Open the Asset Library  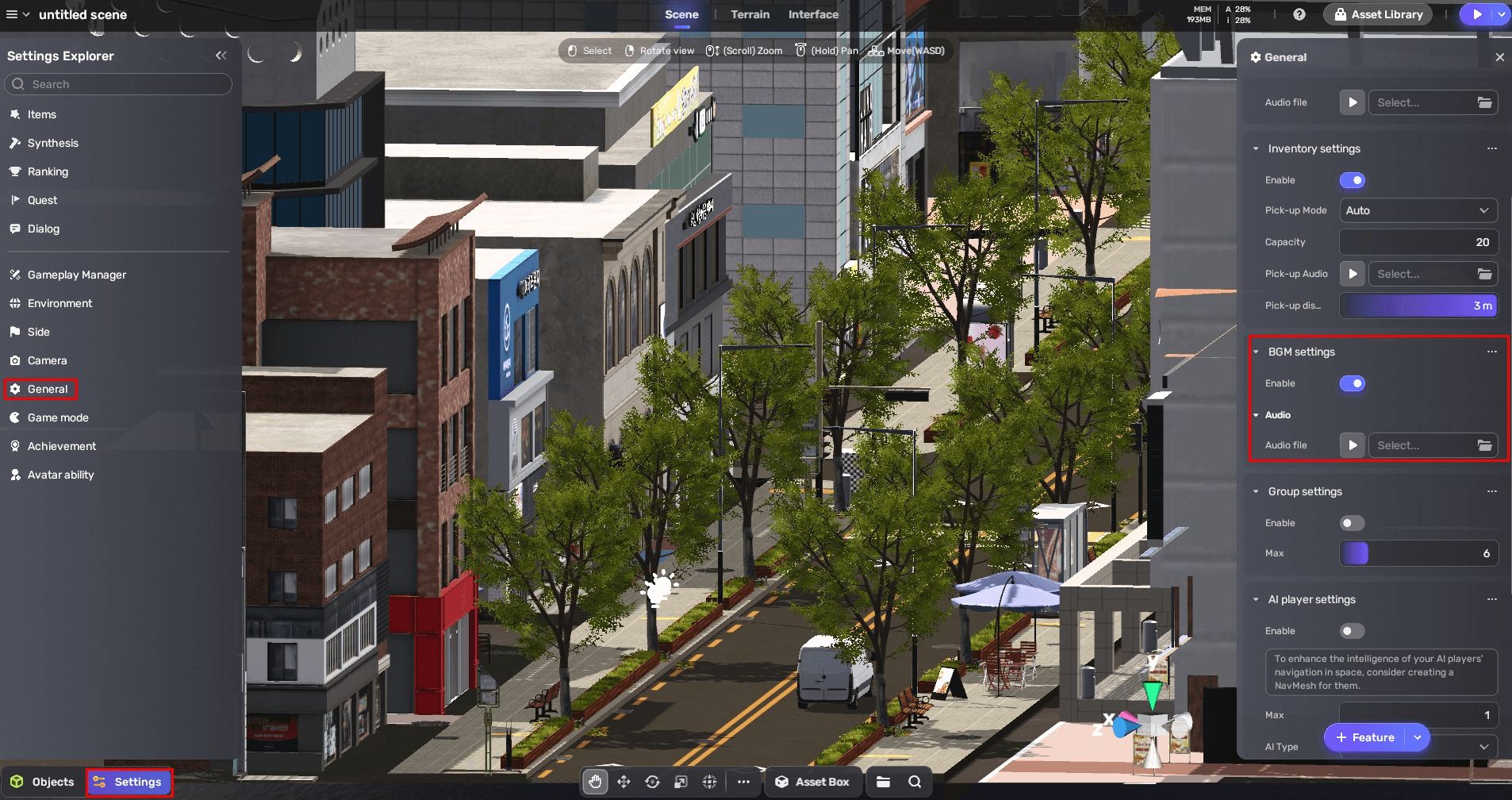[x=1378, y=14]
